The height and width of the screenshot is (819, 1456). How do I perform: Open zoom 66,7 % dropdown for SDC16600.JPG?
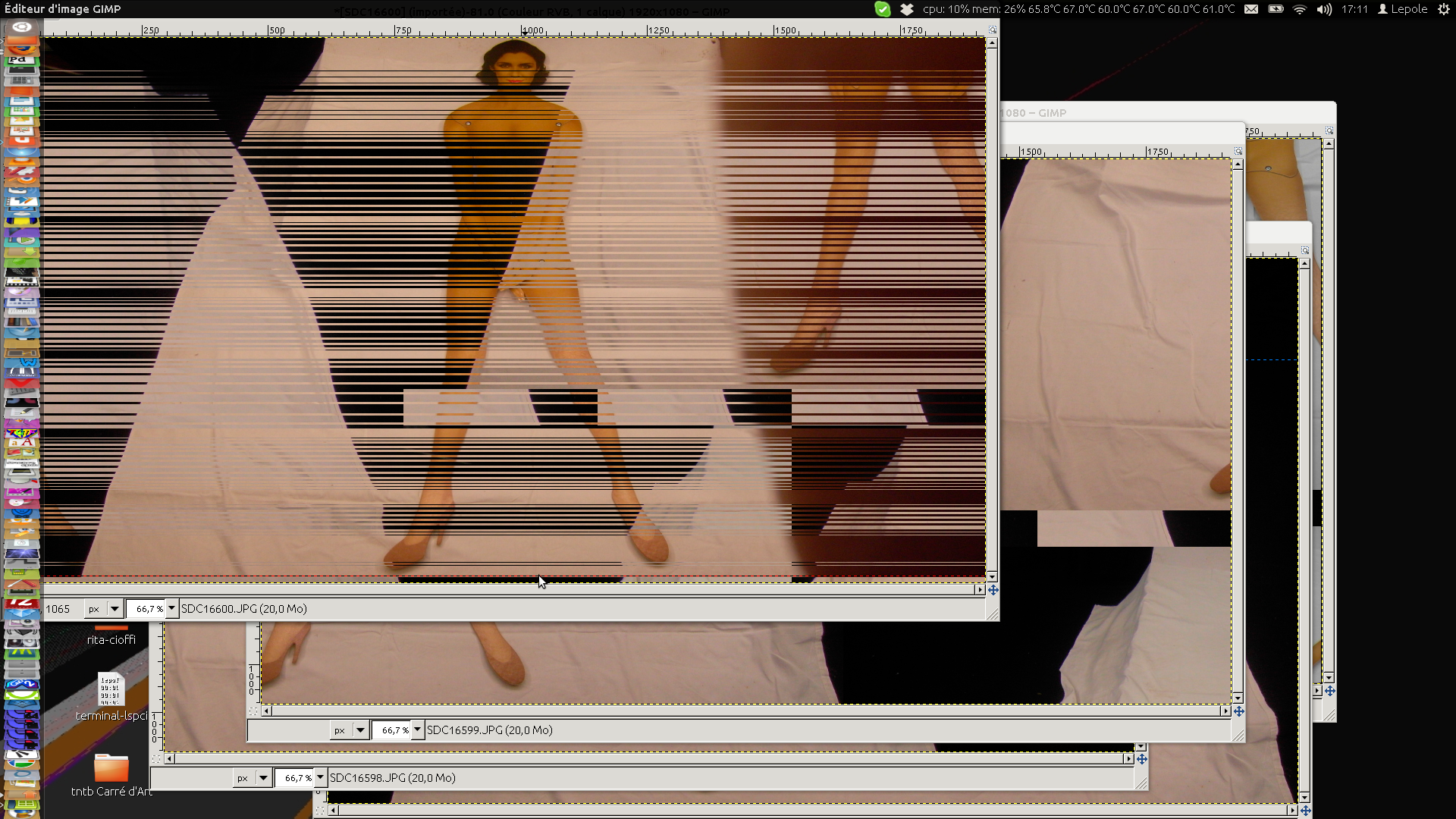[x=171, y=609]
